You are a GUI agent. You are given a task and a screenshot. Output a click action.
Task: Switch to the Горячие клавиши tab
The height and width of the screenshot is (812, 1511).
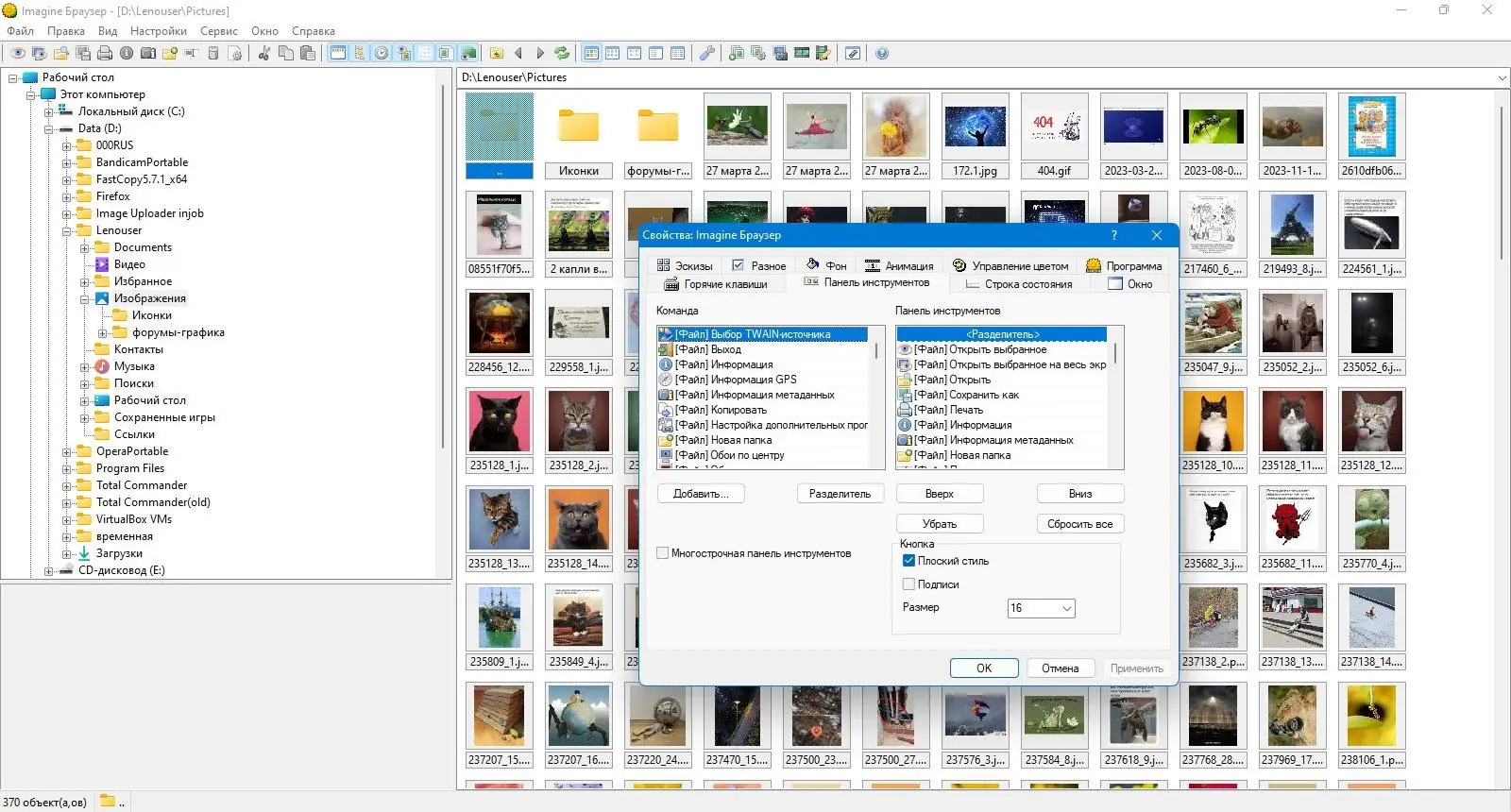(x=716, y=284)
